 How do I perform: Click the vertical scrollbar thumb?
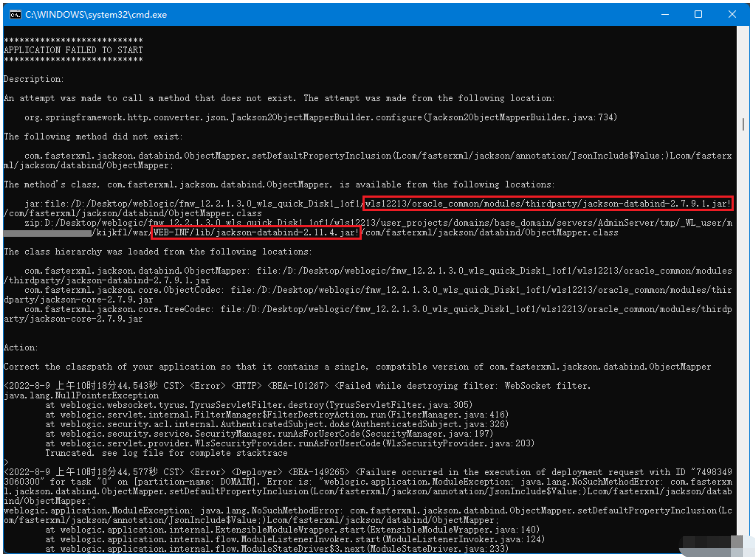pyautogui.click(x=743, y=124)
